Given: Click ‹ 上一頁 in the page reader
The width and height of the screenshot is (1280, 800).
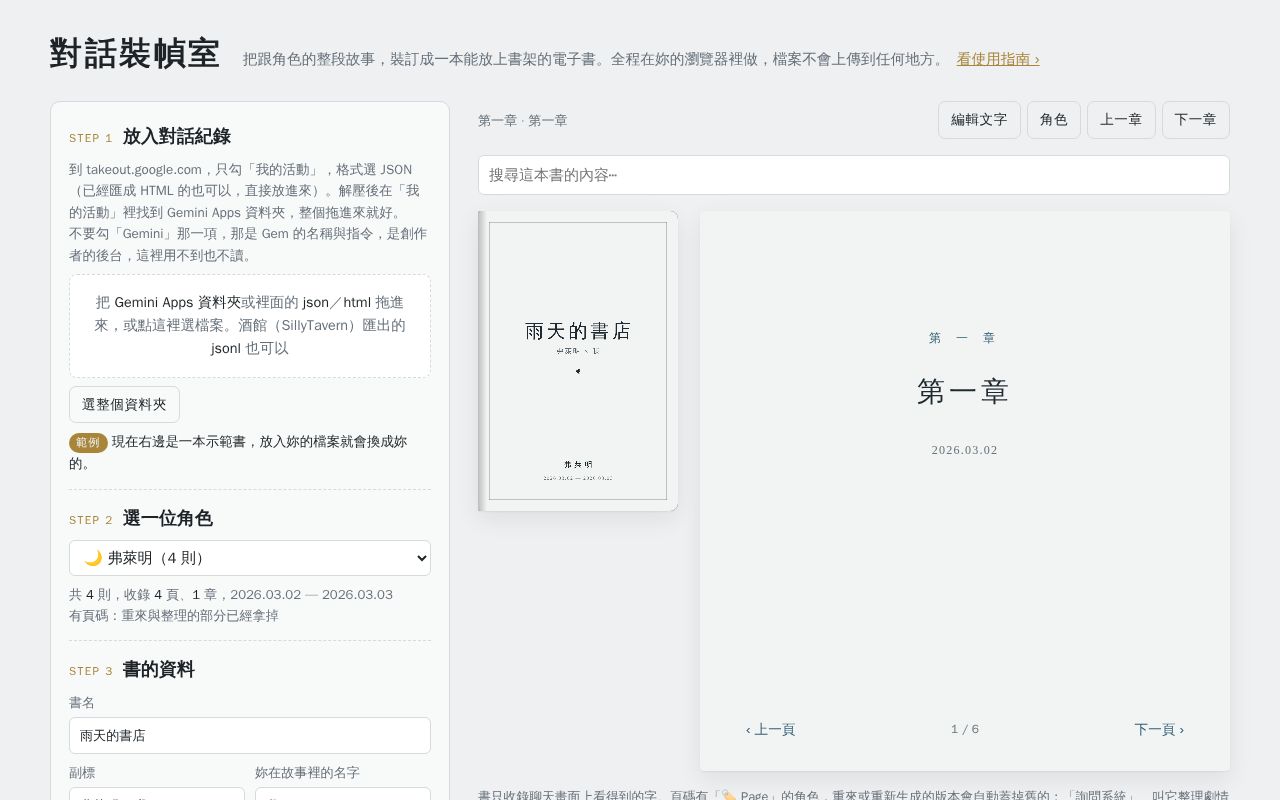Looking at the screenshot, I should (770, 730).
